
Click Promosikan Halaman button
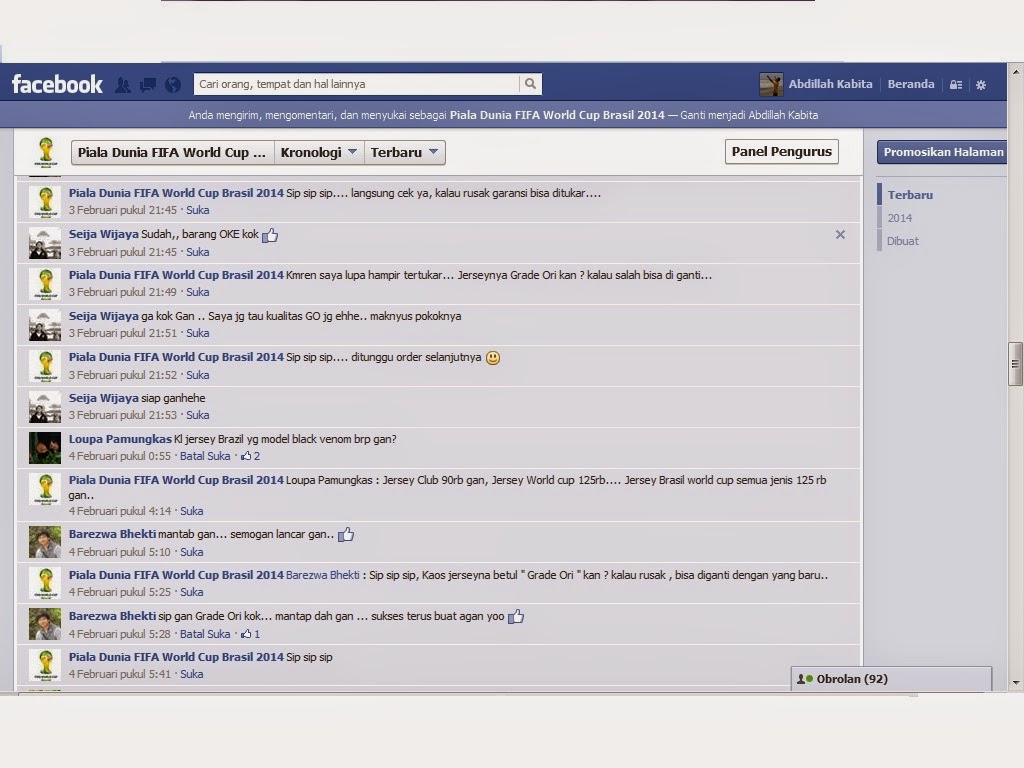(x=942, y=152)
